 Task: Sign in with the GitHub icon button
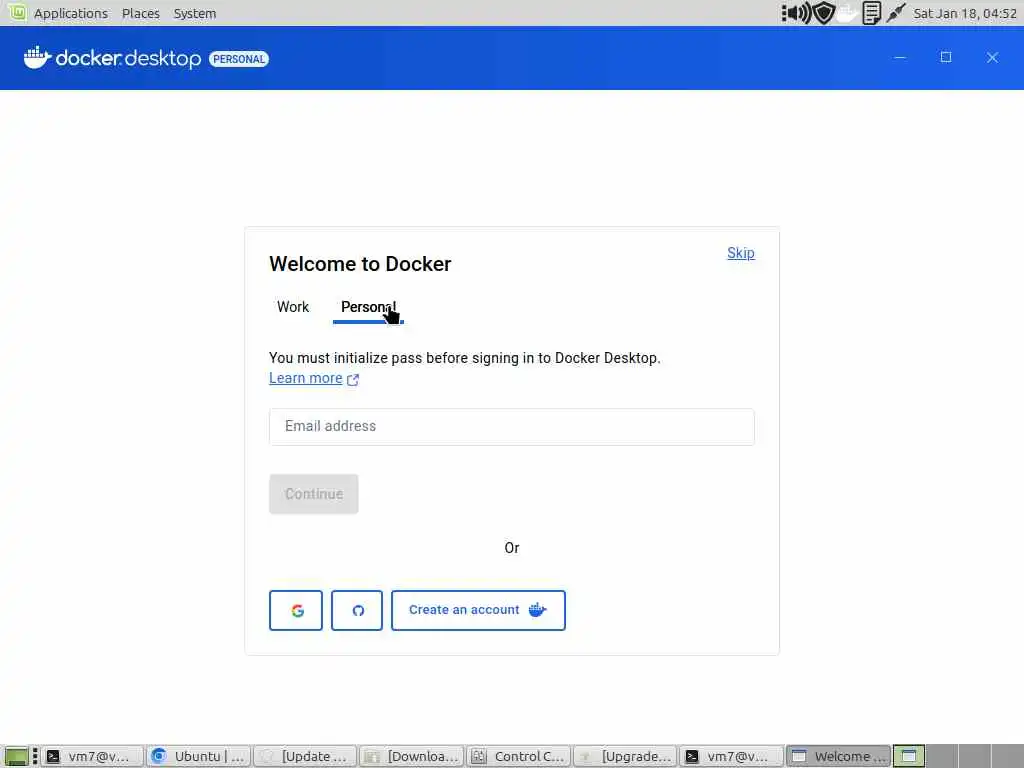point(357,611)
